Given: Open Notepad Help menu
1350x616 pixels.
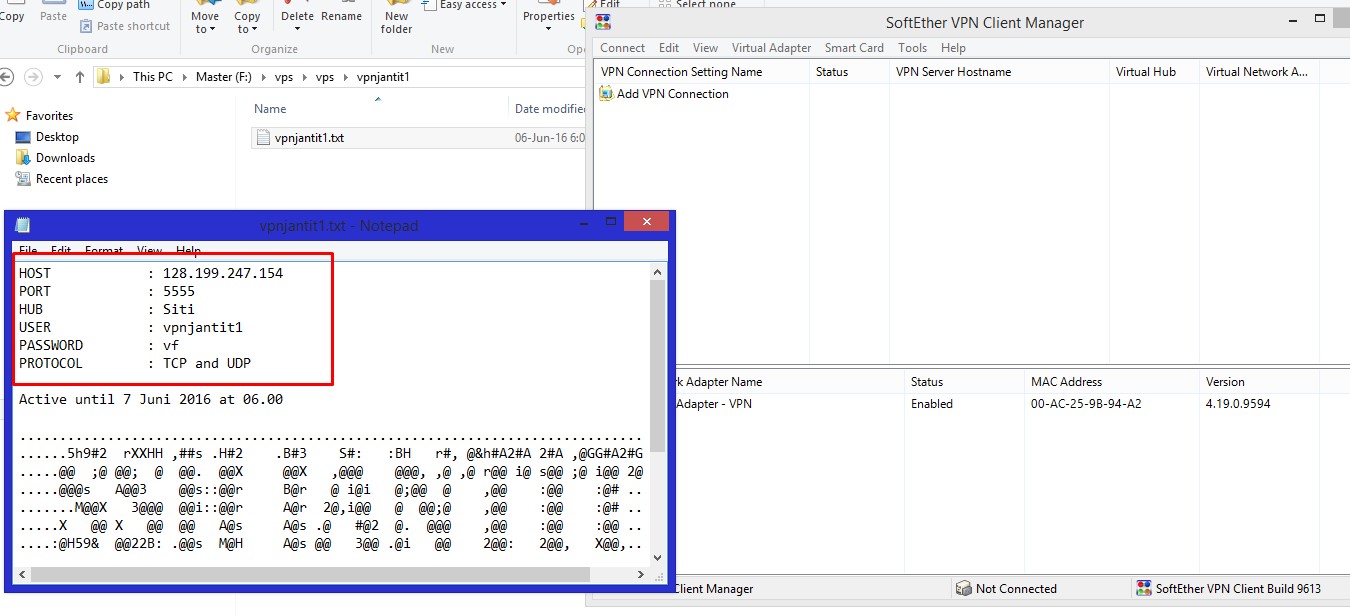Looking at the screenshot, I should coord(188,251).
